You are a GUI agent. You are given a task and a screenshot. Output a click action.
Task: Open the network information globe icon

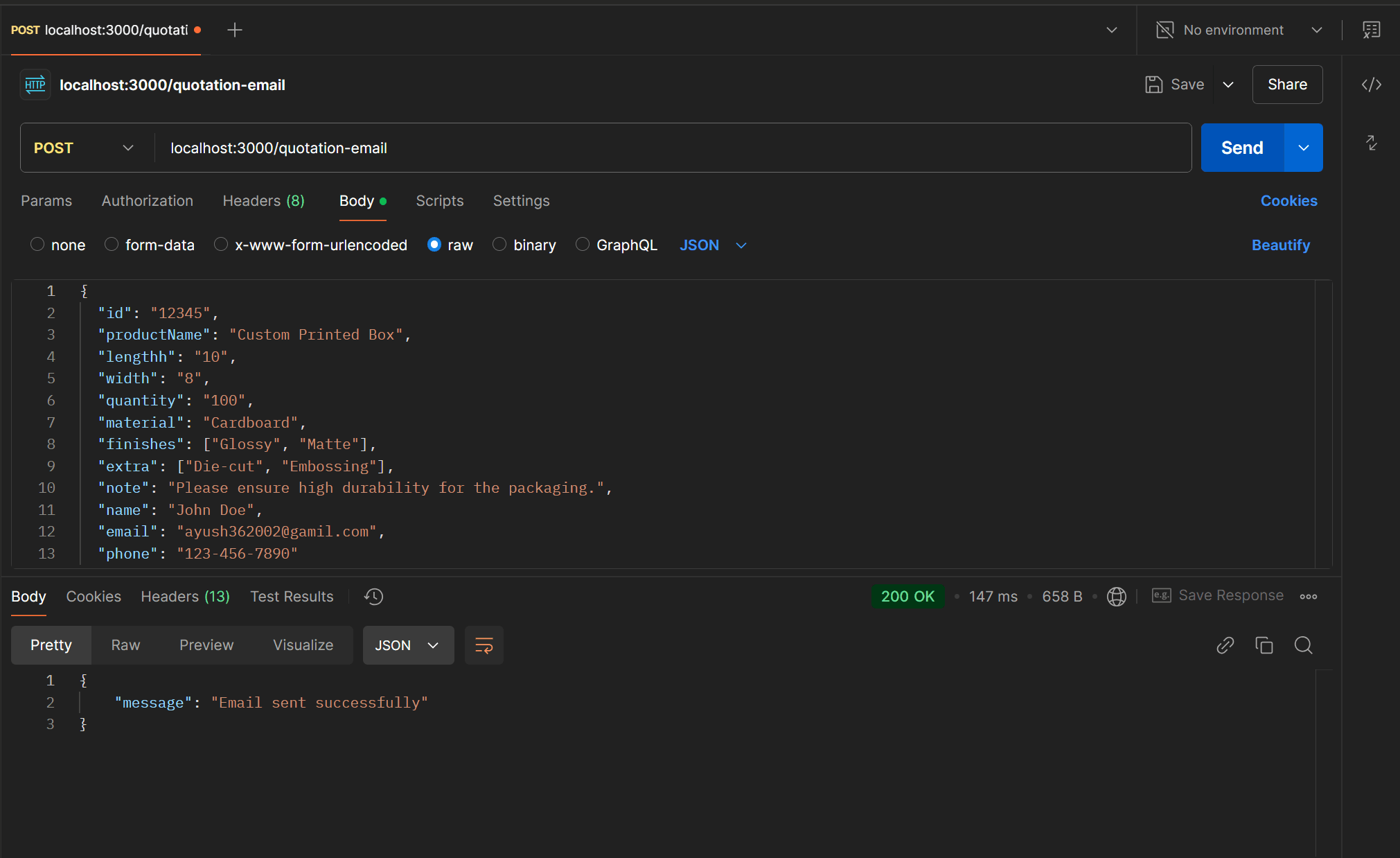(1117, 596)
